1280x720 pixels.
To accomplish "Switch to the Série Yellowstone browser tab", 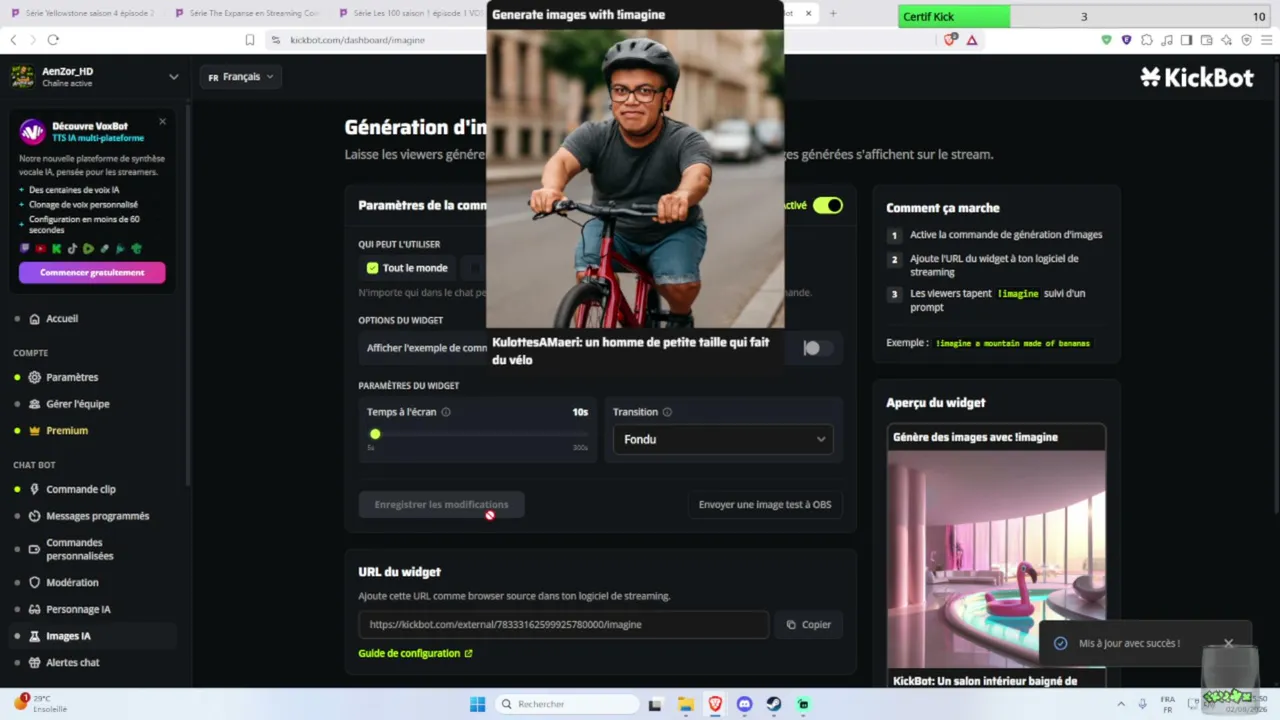I will pos(82,13).
